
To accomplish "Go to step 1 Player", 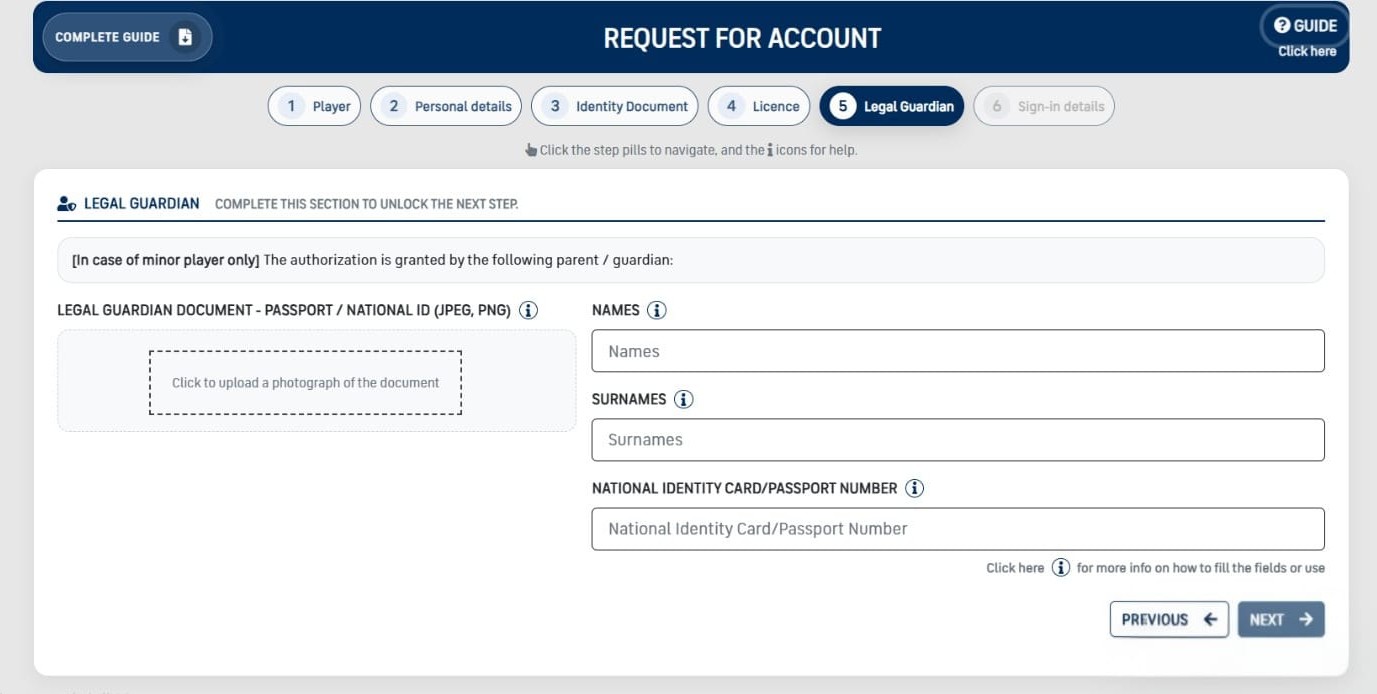I will [314, 106].
